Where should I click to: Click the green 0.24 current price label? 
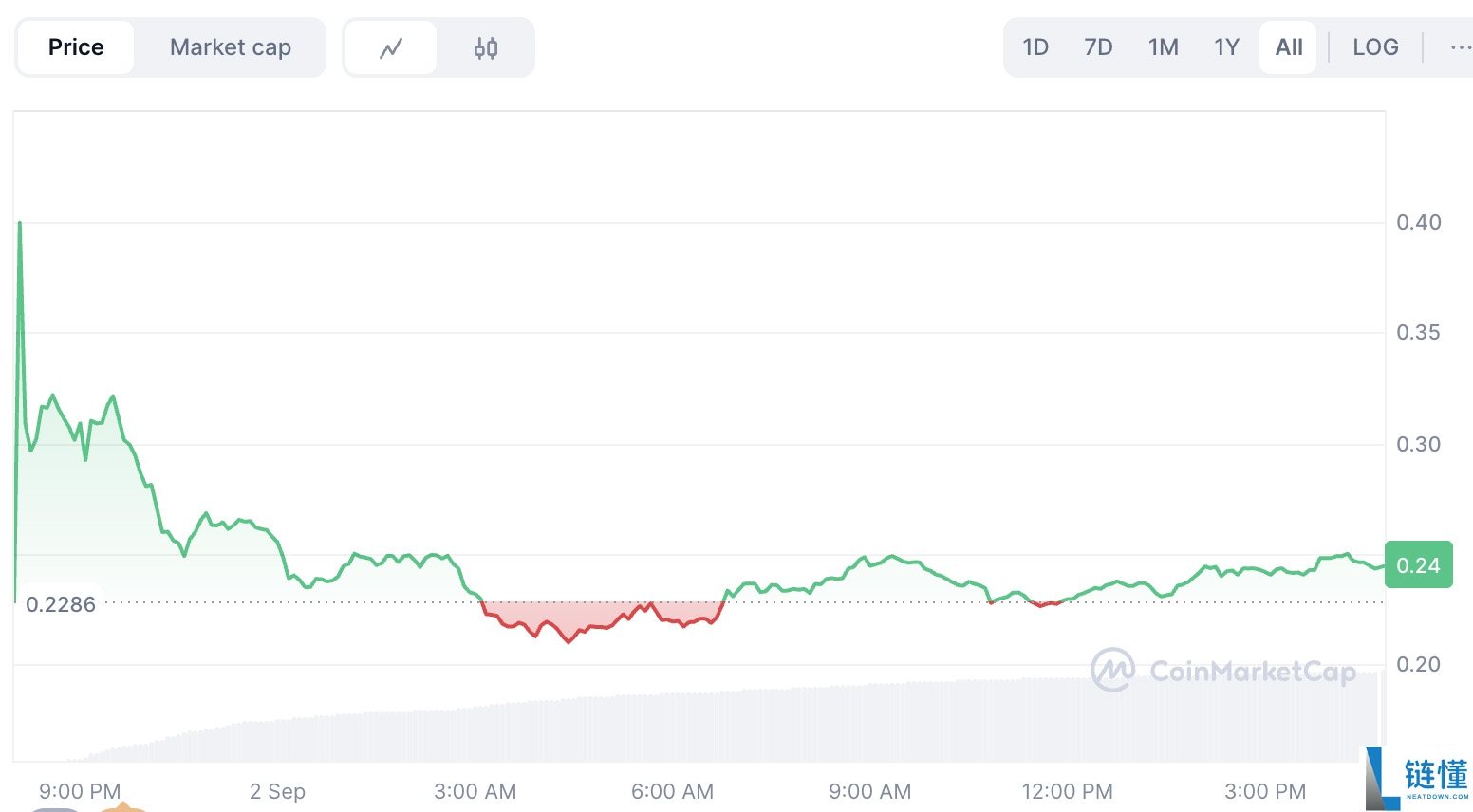tap(1418, 565)
